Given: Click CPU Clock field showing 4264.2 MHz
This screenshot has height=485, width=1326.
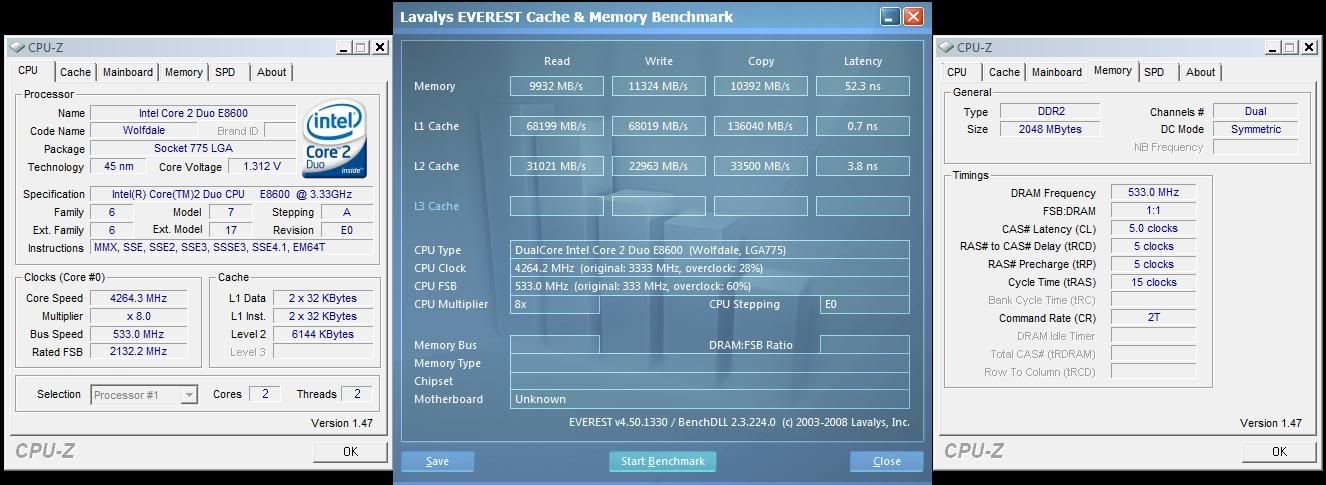Looking at the screenshot, I should click(710, 268).
